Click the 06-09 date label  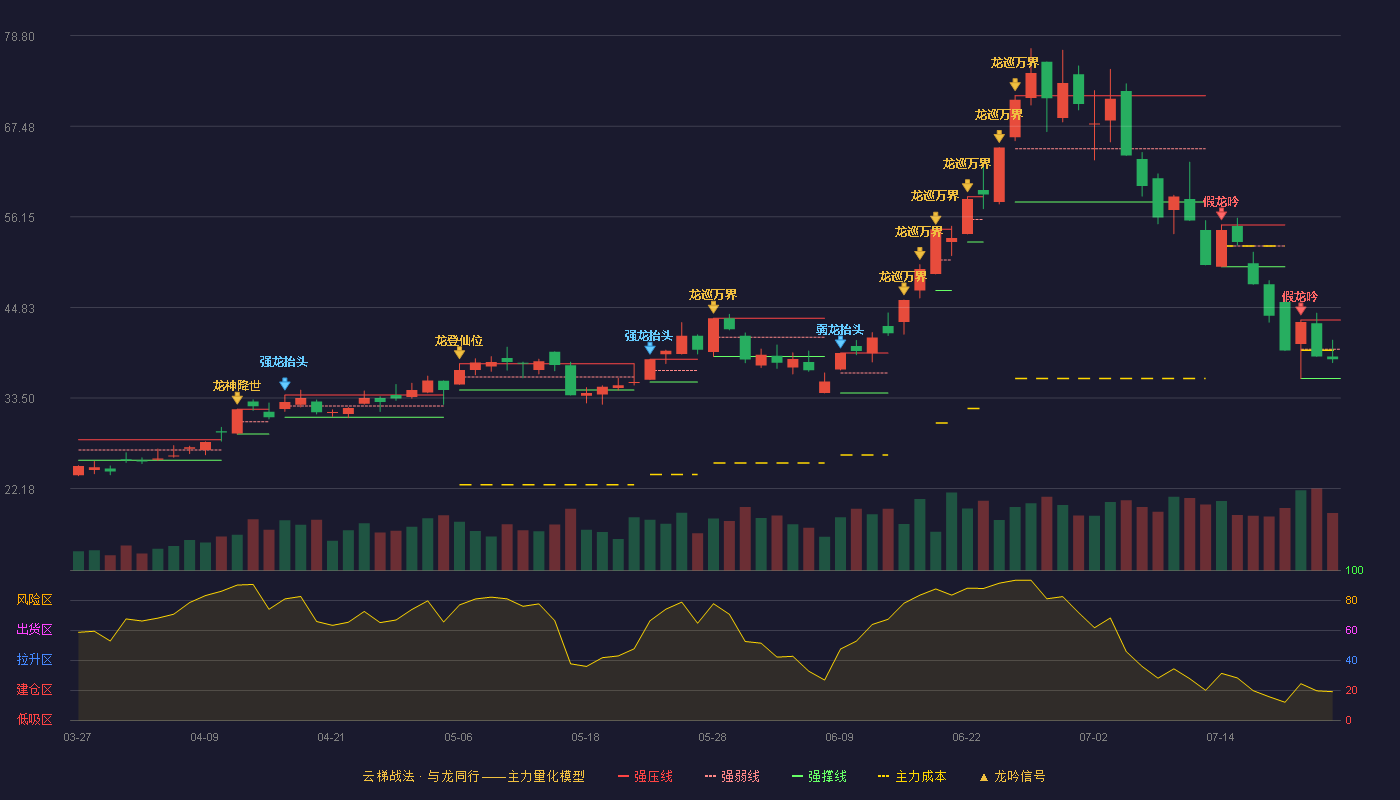coord(839,737)
